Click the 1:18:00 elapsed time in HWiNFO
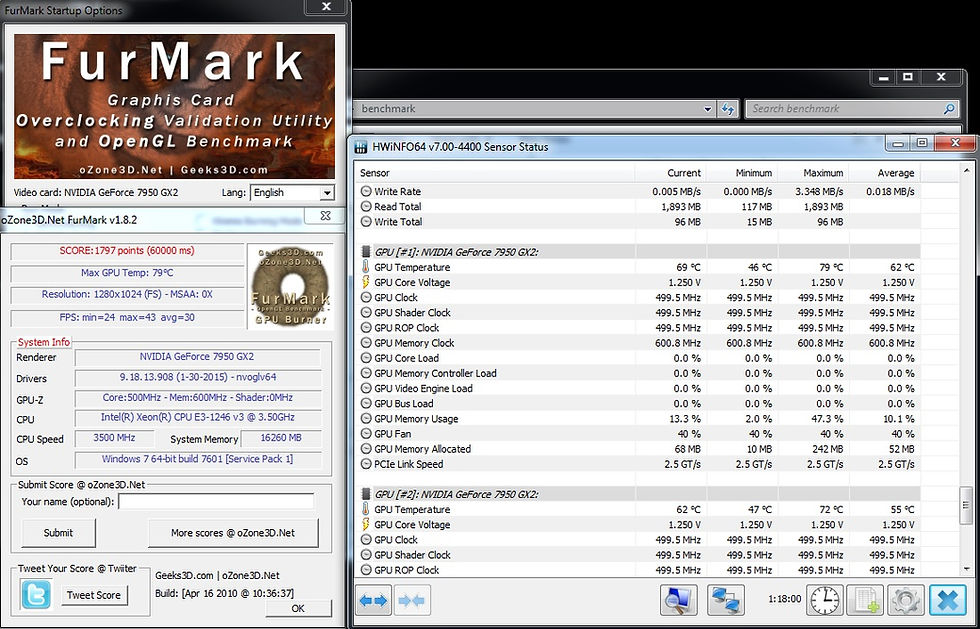 784,599
